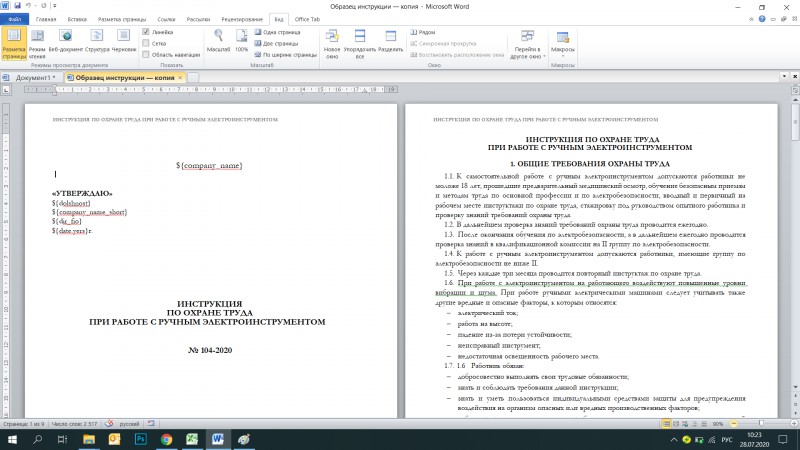Click the zoom slider handle
Viewport: 800px width, 450px height.
[761, 423]
